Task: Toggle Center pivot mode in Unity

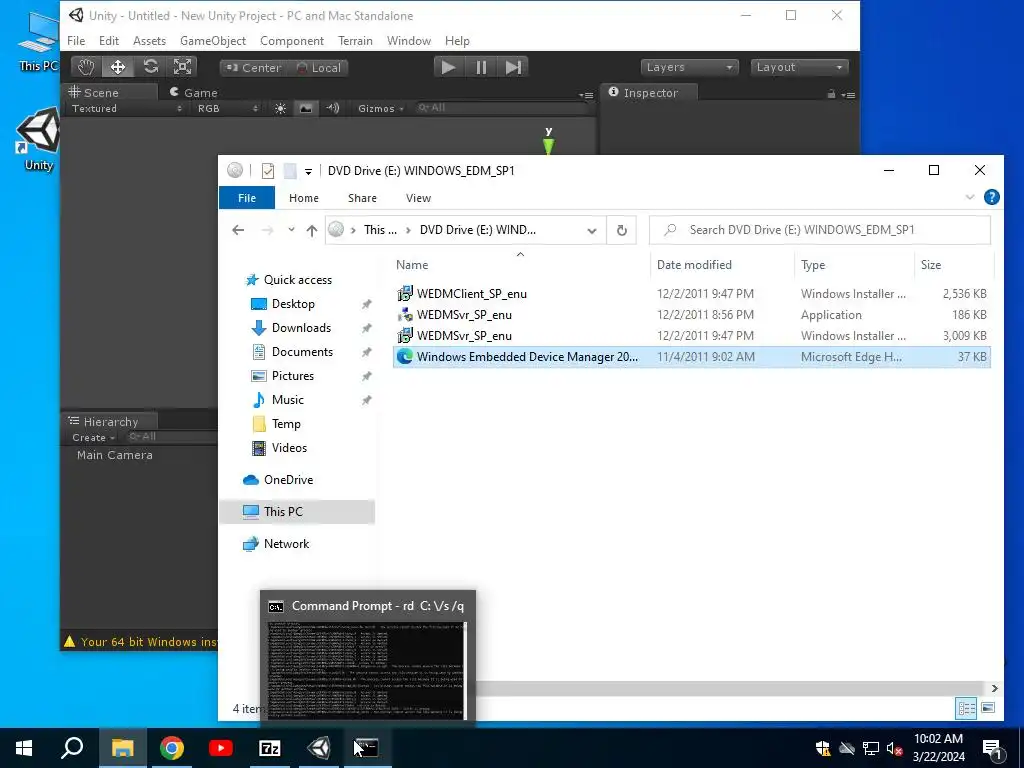Action: point(253,68)
